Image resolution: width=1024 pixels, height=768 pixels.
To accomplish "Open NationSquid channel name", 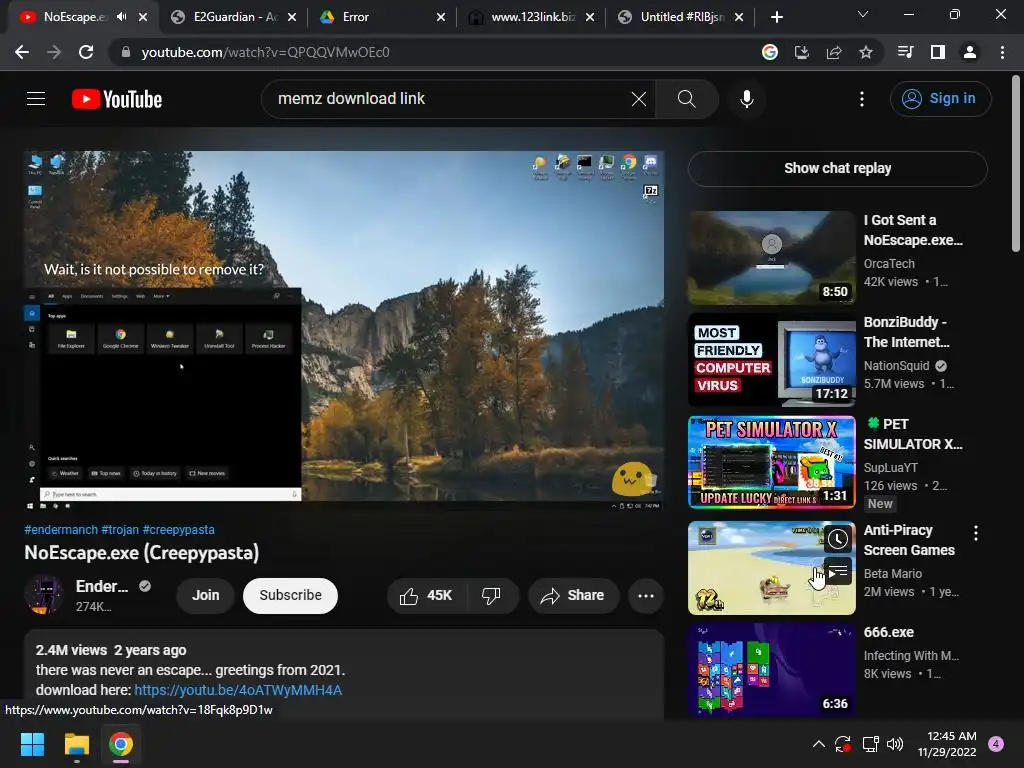I will [x=896, y=366].
